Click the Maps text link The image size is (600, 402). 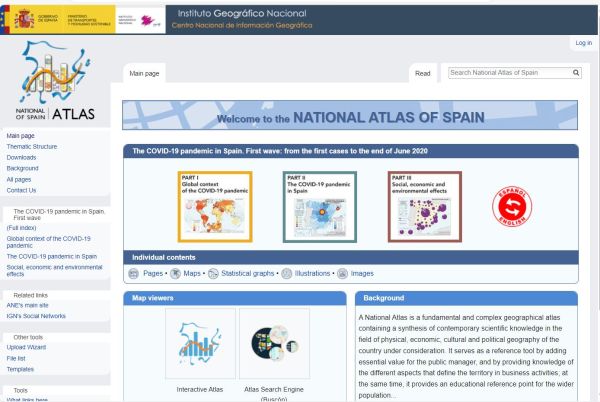[x=192, y=273]
